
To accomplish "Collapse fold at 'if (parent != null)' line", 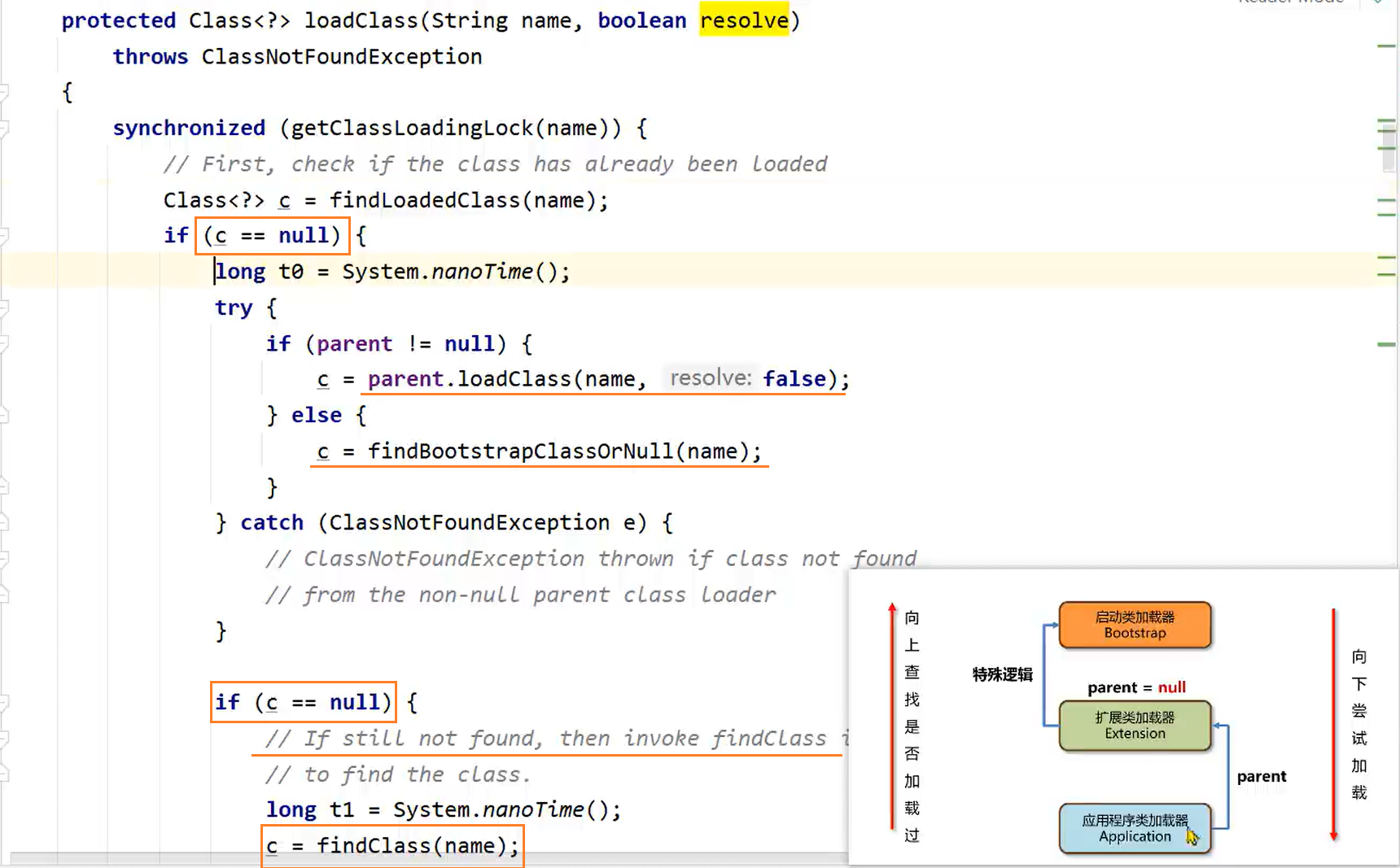I will [3, 343].
